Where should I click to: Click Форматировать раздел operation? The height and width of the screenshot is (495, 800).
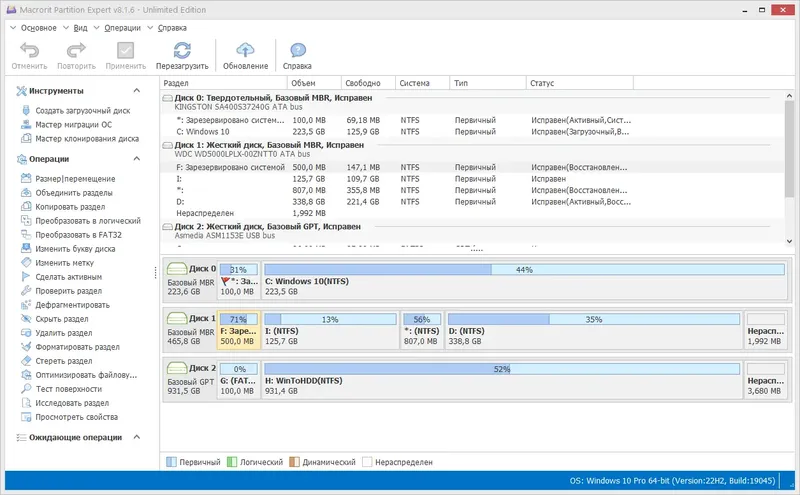click(x=77, y=347)
